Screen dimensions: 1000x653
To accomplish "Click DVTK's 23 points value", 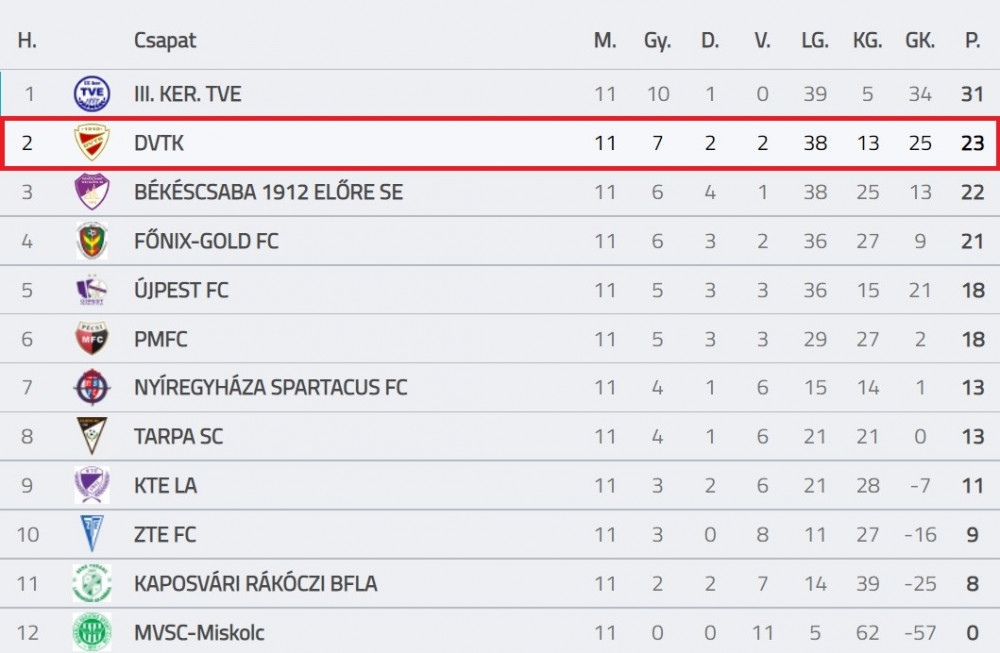I will click(973, 143).
